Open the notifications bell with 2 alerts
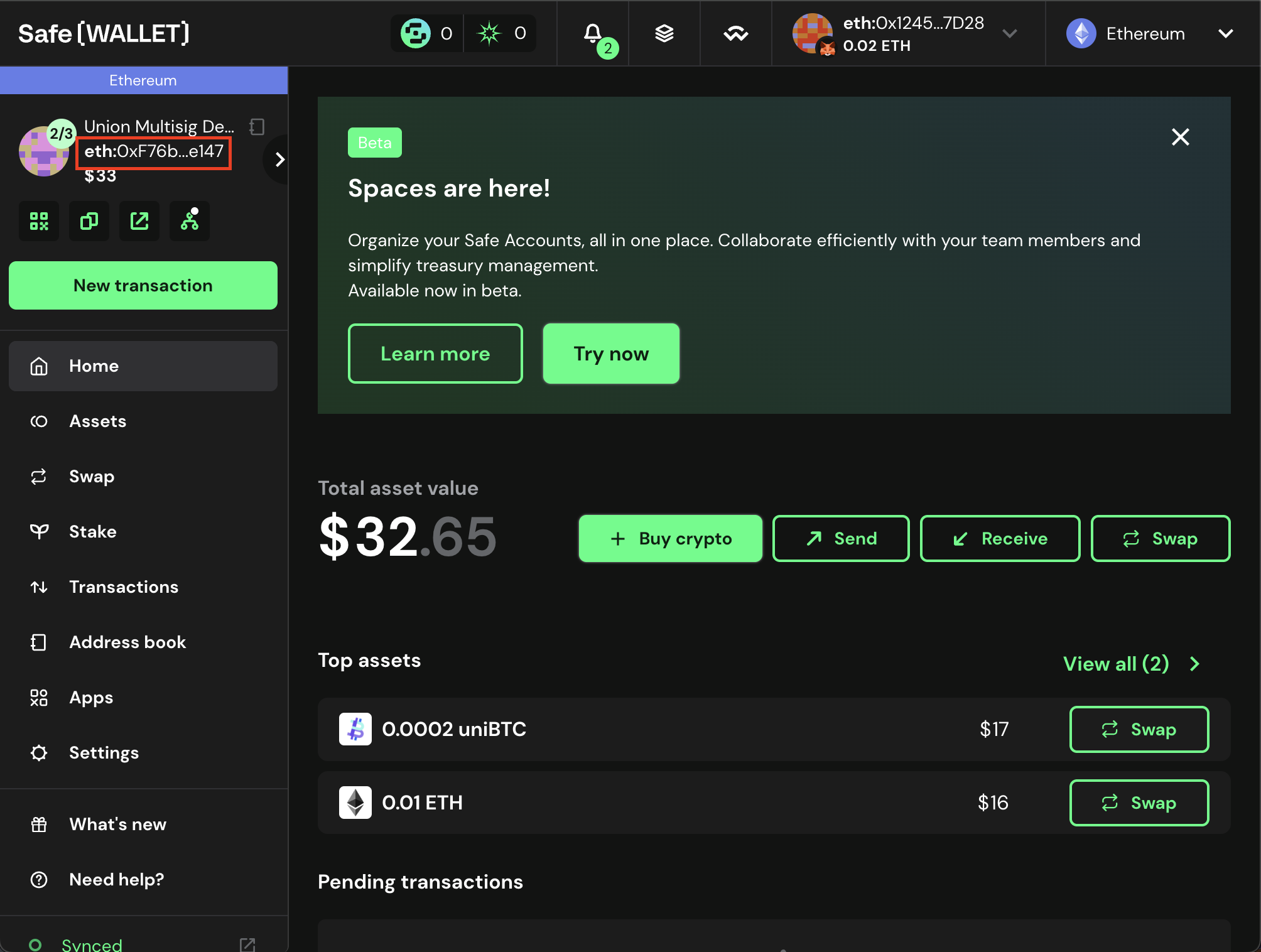The height and width of the screenshot is (952, 1261). point(593,33)
